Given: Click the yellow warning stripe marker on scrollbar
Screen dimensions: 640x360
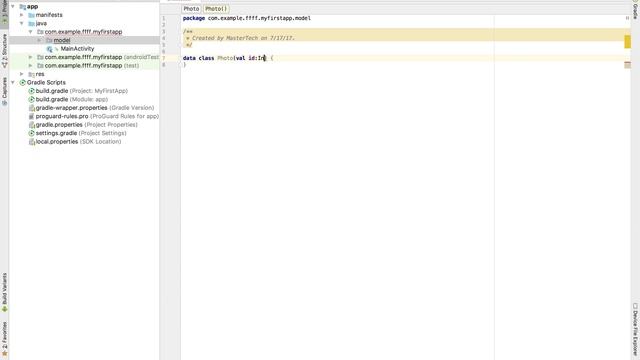Looking at the screenshot, I should click(x=627, y=42).
